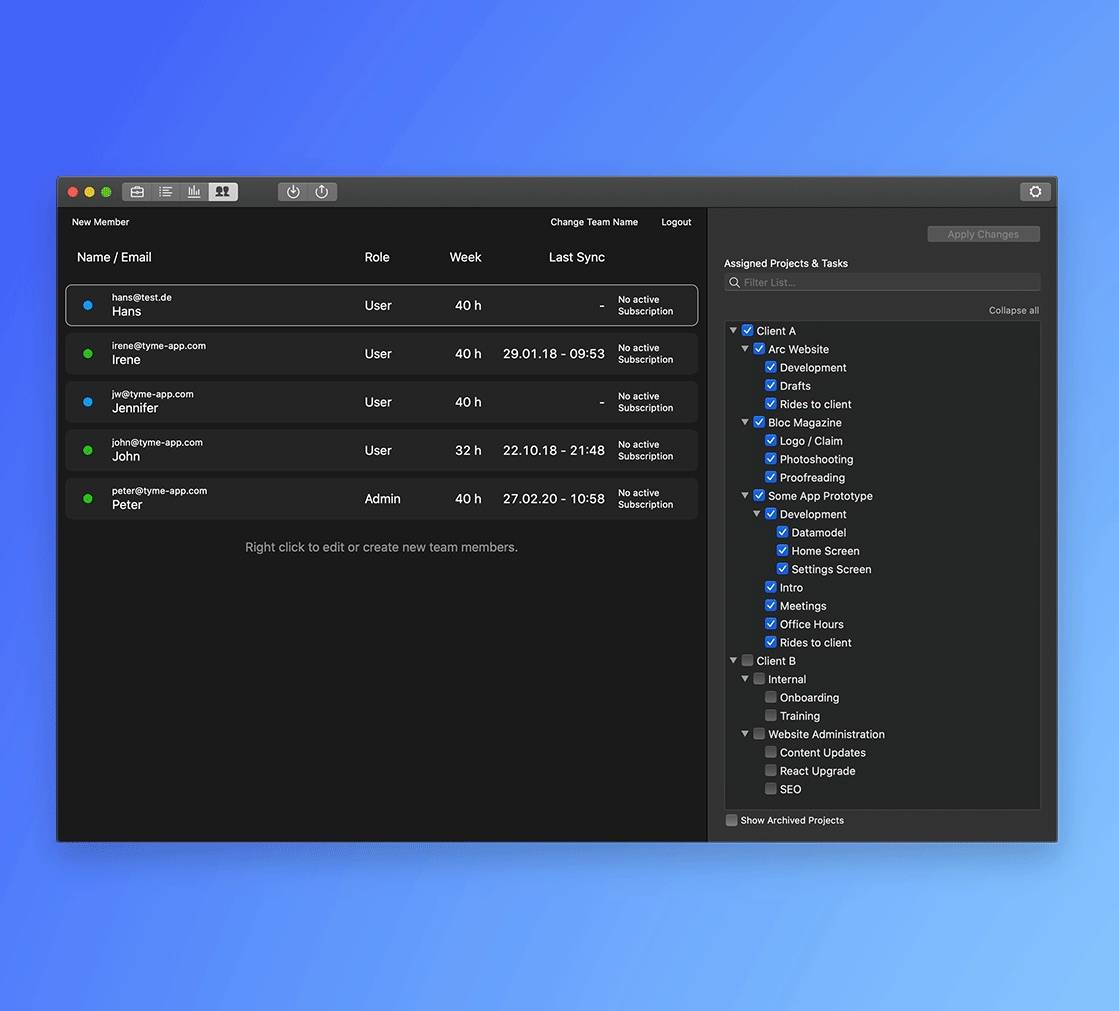Click the Logout link
Screen dimensions: 1119x1011
click(x=676, y=222)
